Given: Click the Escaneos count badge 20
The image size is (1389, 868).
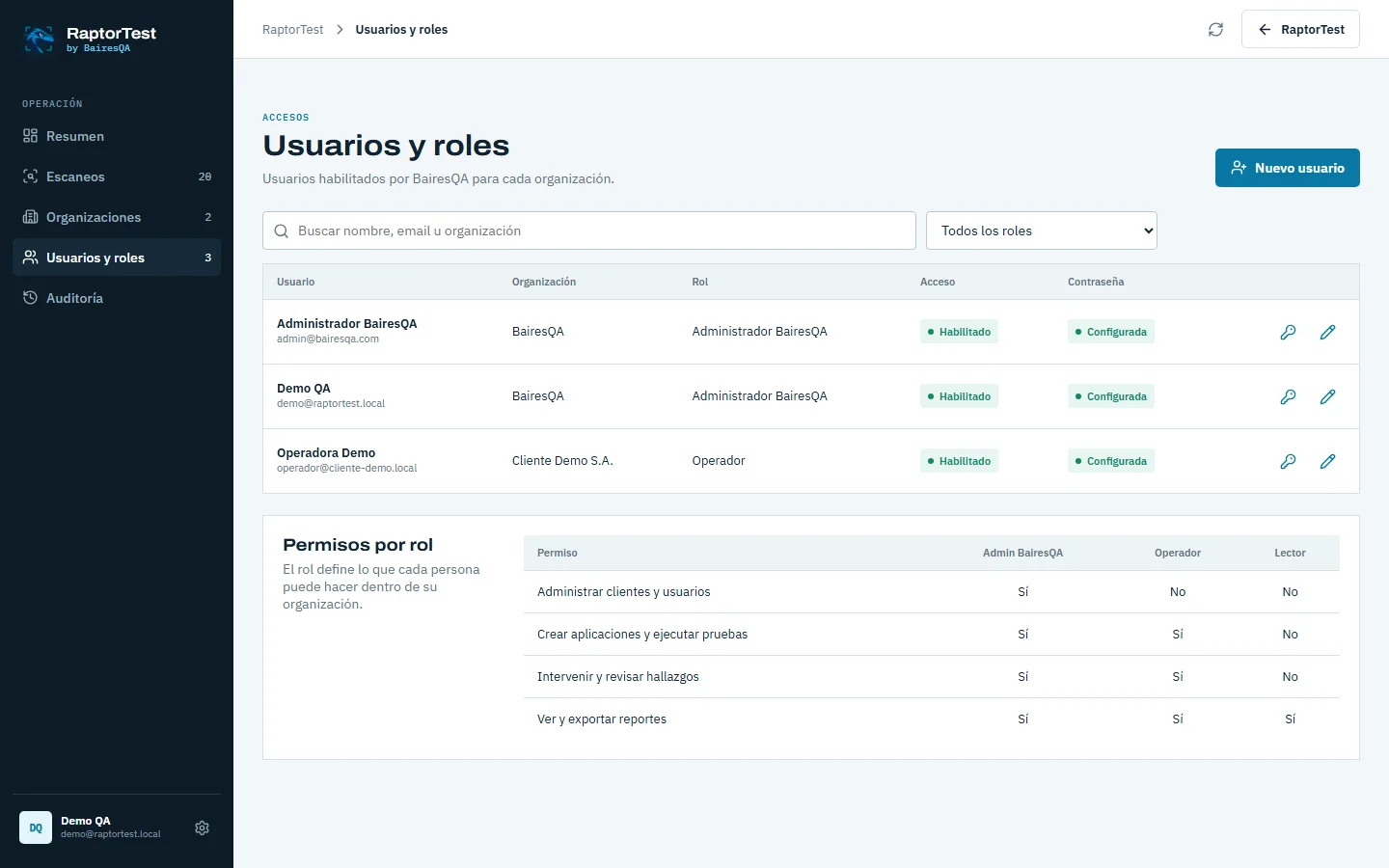Looking at the screenshot, I should (204, 176).
